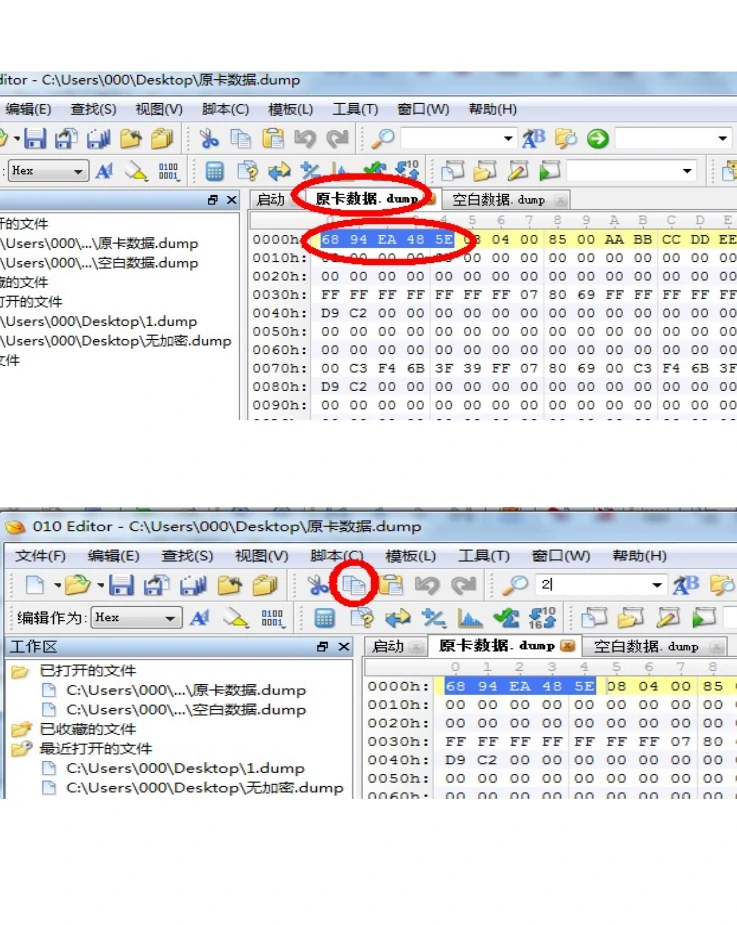Close the 原卡数据.dump tab in the lower window
This screenshot has height=925, width=737.
point(567,647)
